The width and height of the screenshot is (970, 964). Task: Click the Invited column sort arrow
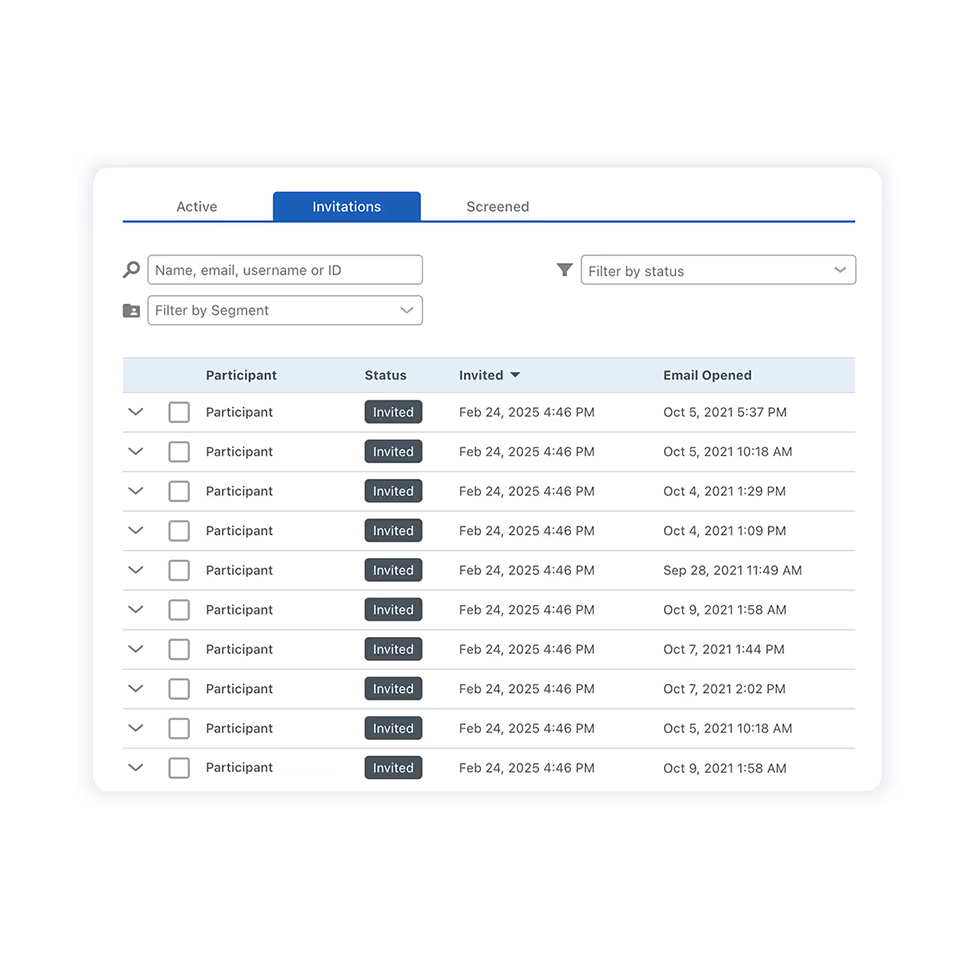pos(515,375)
